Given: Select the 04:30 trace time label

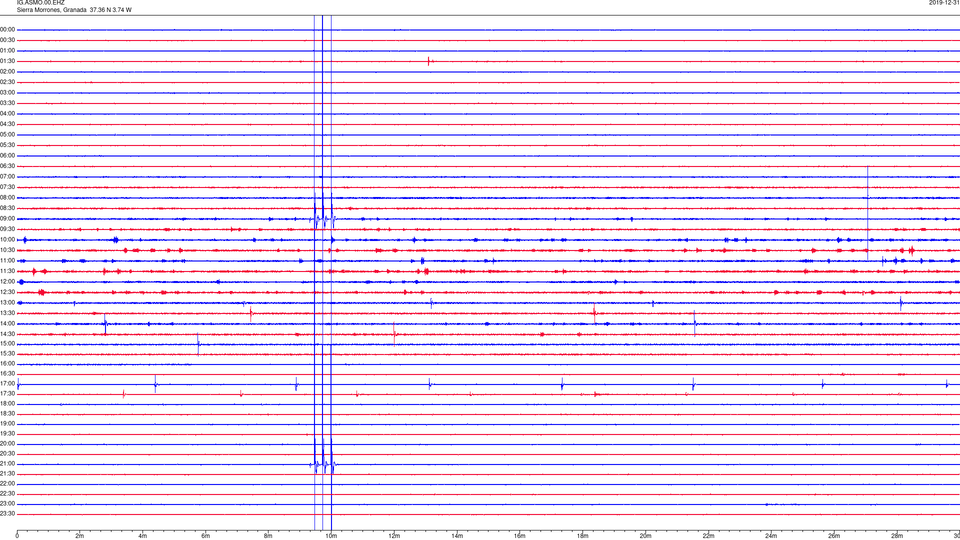Looking at the screenshot, I should pos(7,124).
